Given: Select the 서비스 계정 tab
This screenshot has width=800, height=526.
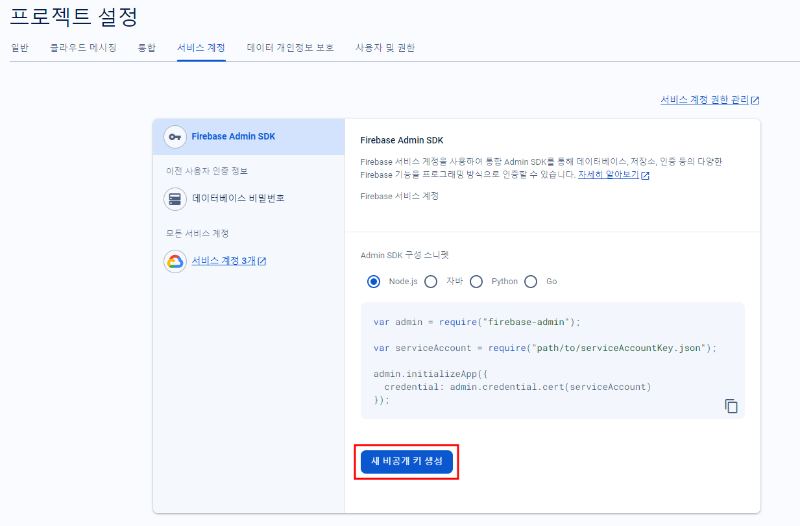Looking at the screenshot, I should (201, 48).
